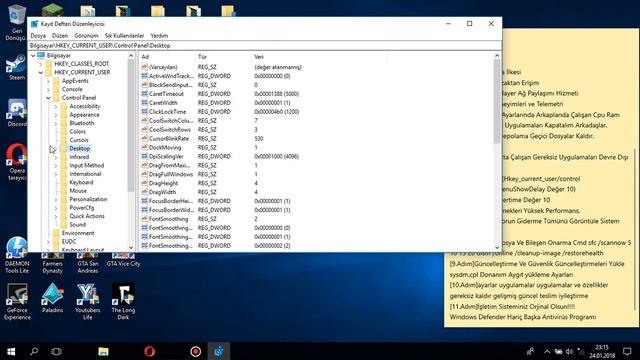The height and width of the screenshot is (360, 640).
Task: Select the CursorBlinkRate value
Action: (169, 139)
